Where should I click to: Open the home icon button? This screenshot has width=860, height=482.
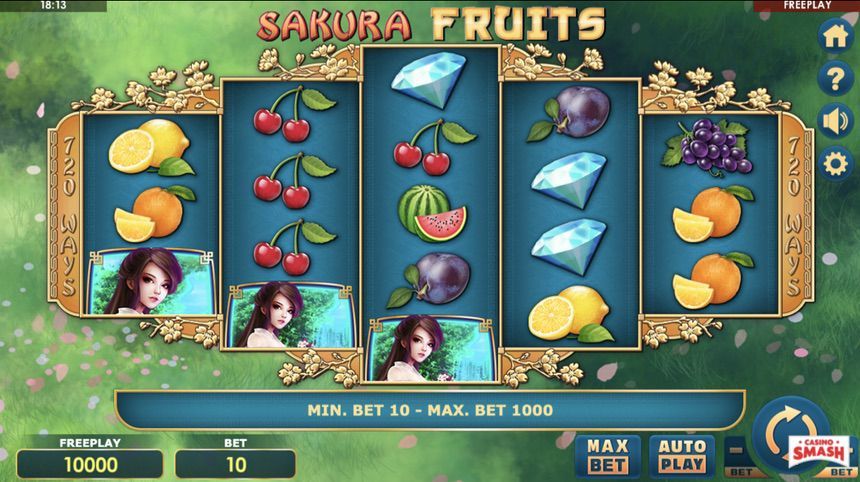tap(835, 36)
